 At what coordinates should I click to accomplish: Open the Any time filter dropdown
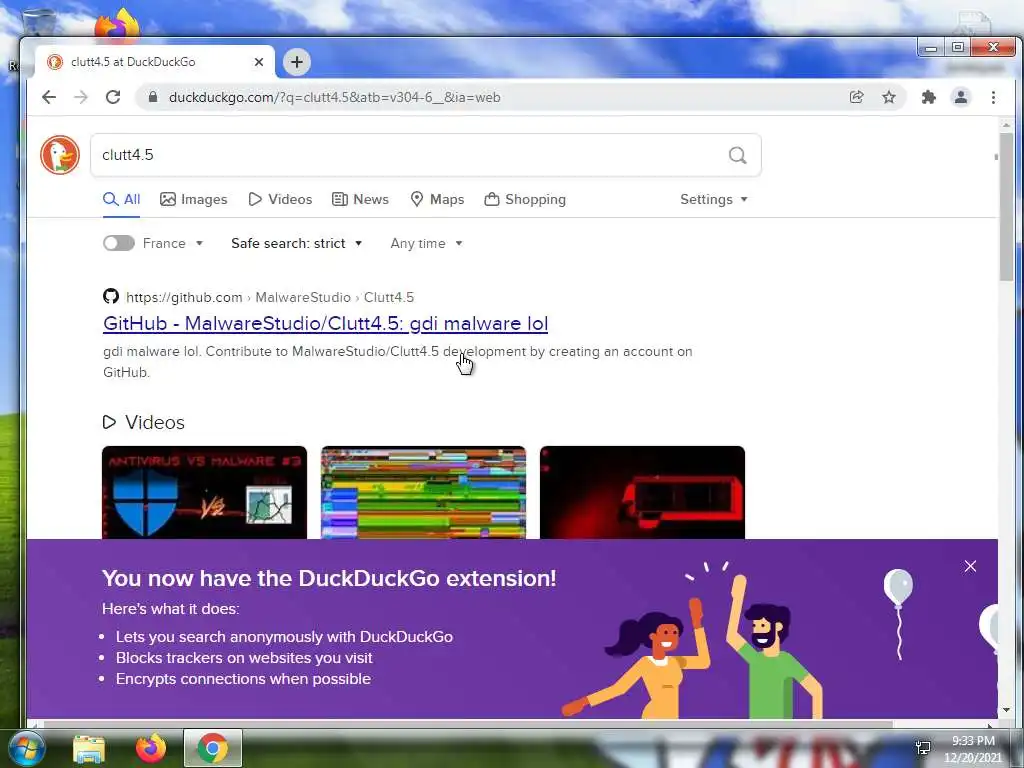pyautogui.click(x=426, y=243)
